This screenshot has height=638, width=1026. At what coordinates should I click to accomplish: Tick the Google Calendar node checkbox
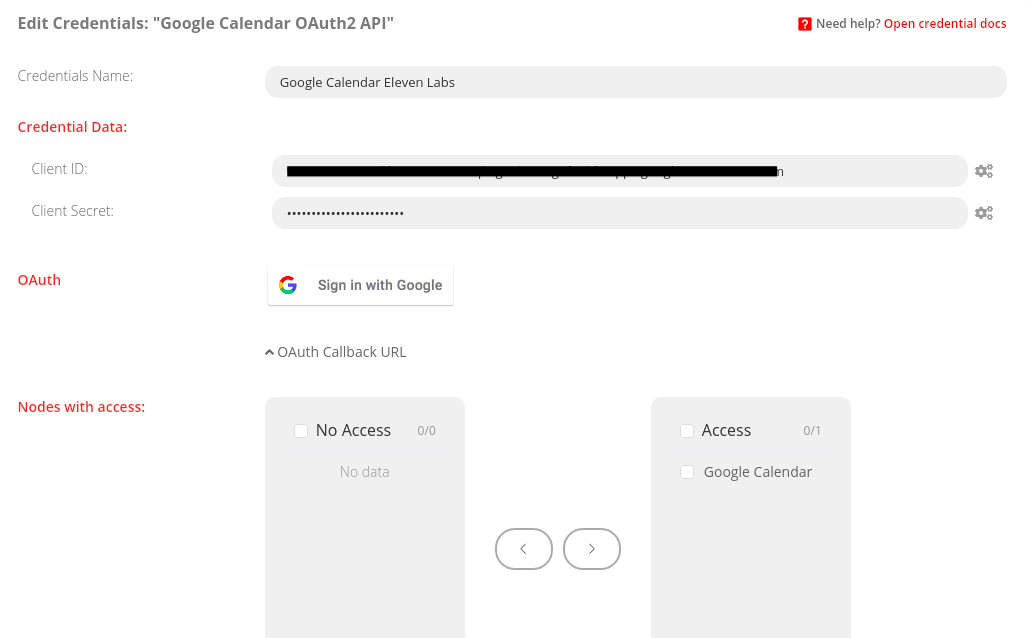tap(687, 472)
